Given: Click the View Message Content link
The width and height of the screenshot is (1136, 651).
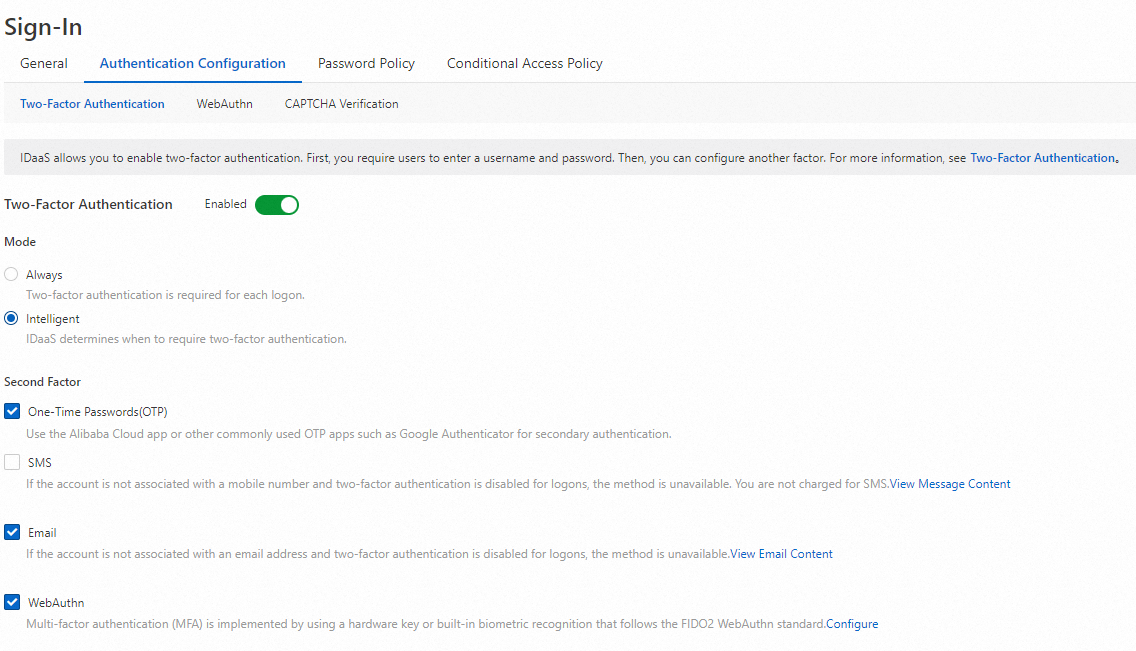Looking at the screenshot, I should pos(950,484).
